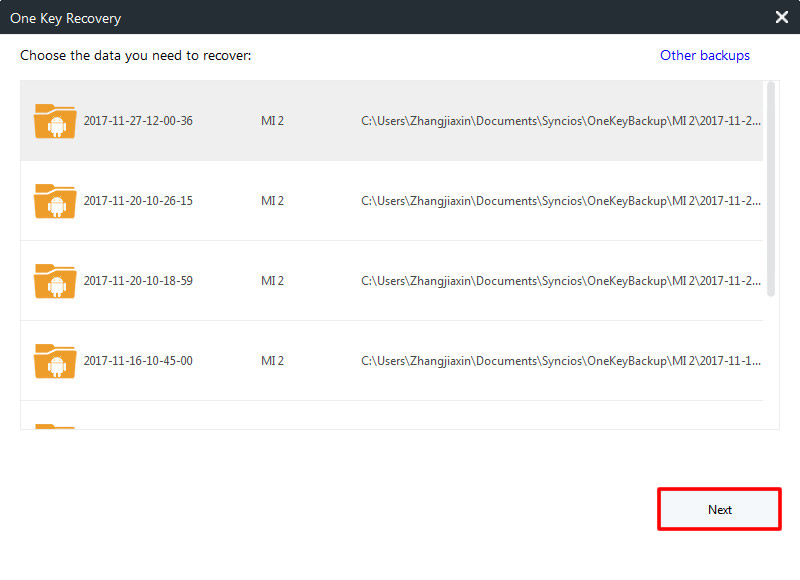Click the Android folder icon for backup 2017-11-27-12-00-36

pyautogui.click(x=55, y=121)
